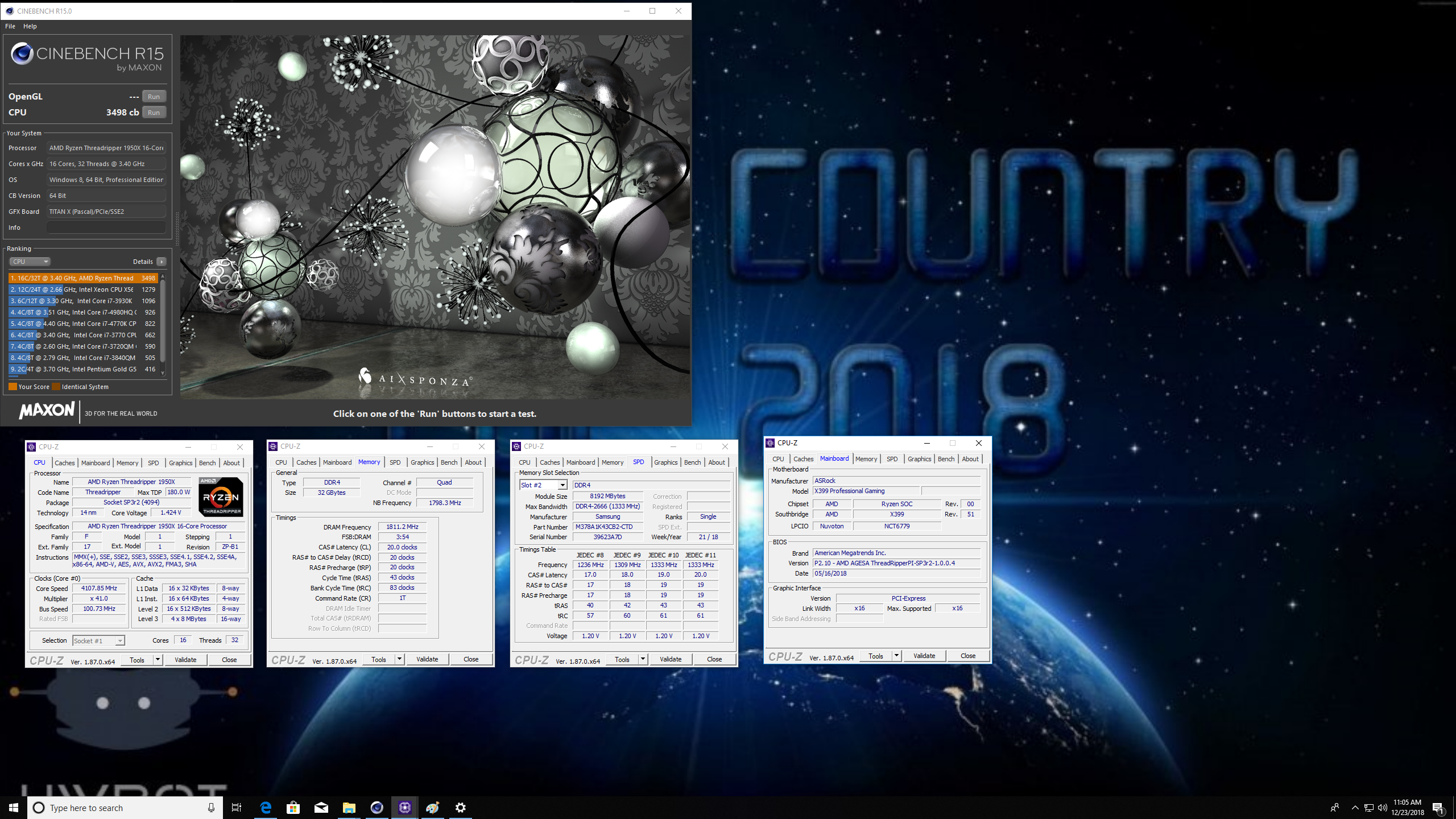Switch to Memory tab in the CPU-Z Mainboard window

pos(866,459)
